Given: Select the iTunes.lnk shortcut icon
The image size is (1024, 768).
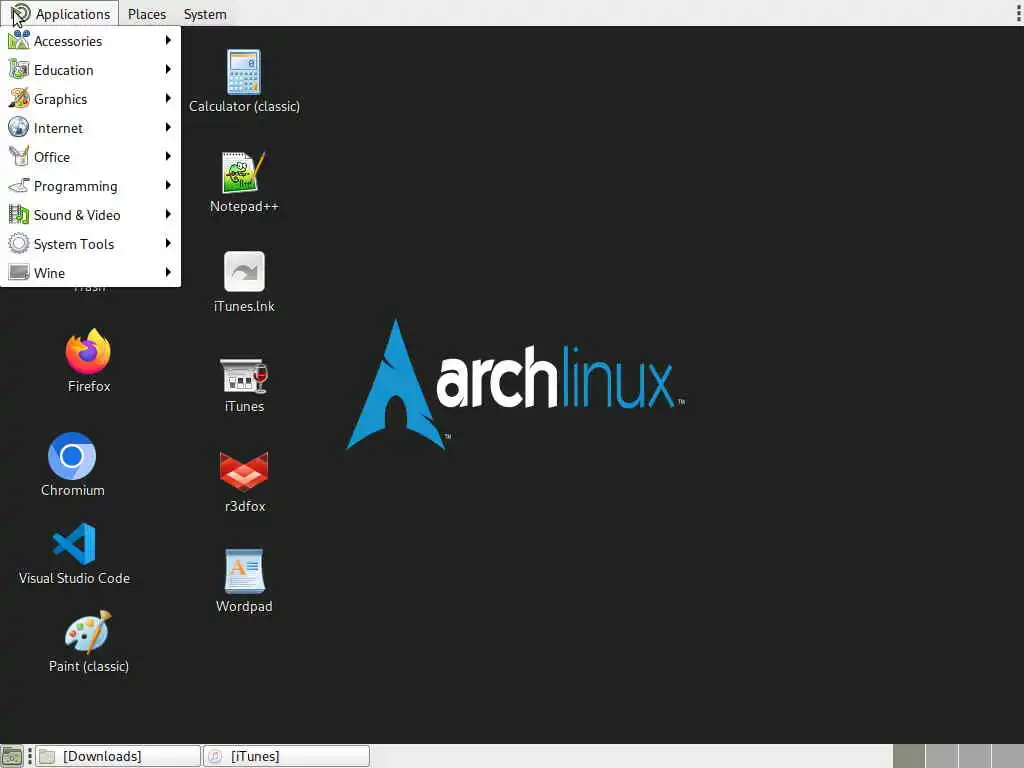Looking at the screenshot, I should click(244, 271).
